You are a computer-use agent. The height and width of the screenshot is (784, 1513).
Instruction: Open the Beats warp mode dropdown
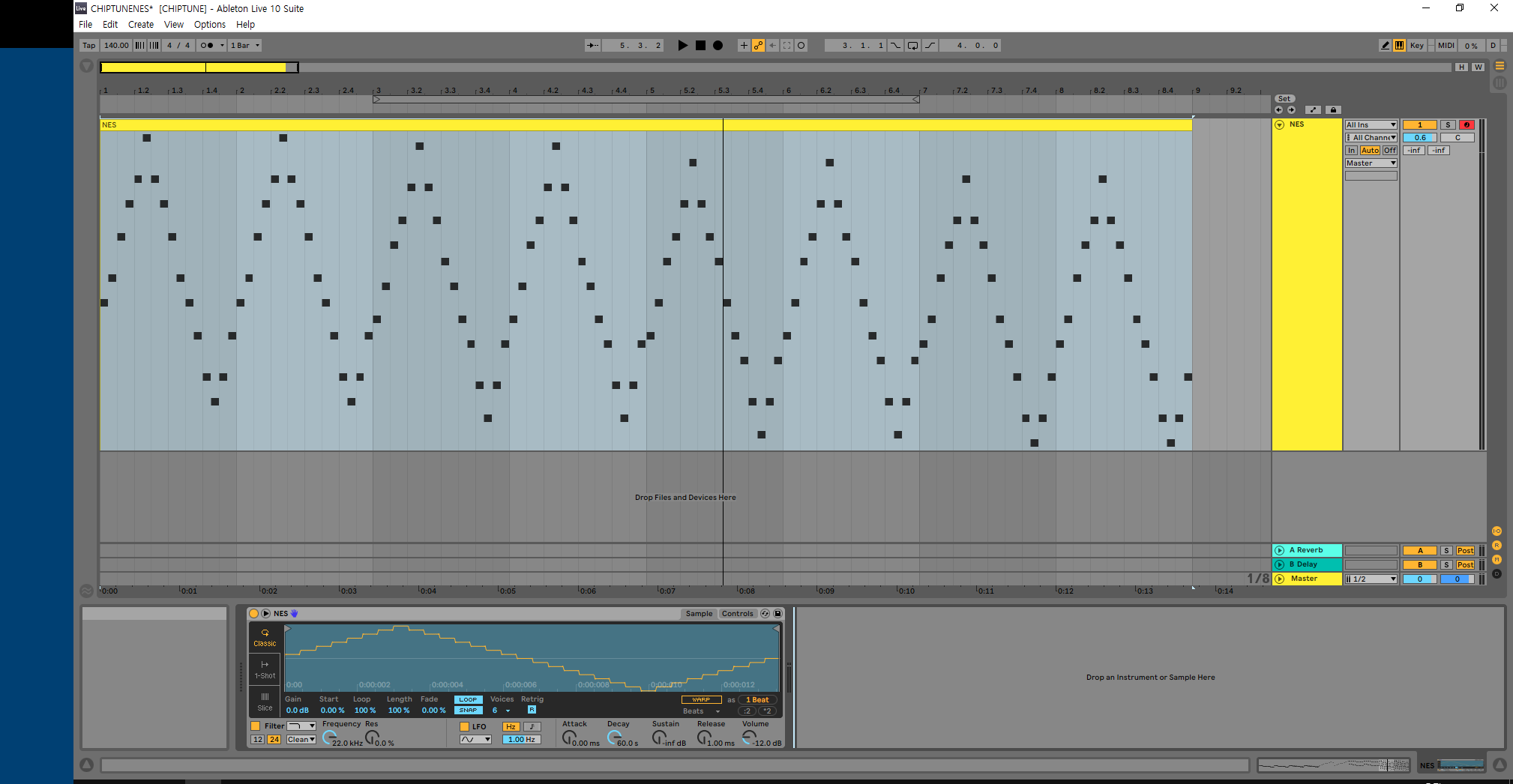pos(701,711)
